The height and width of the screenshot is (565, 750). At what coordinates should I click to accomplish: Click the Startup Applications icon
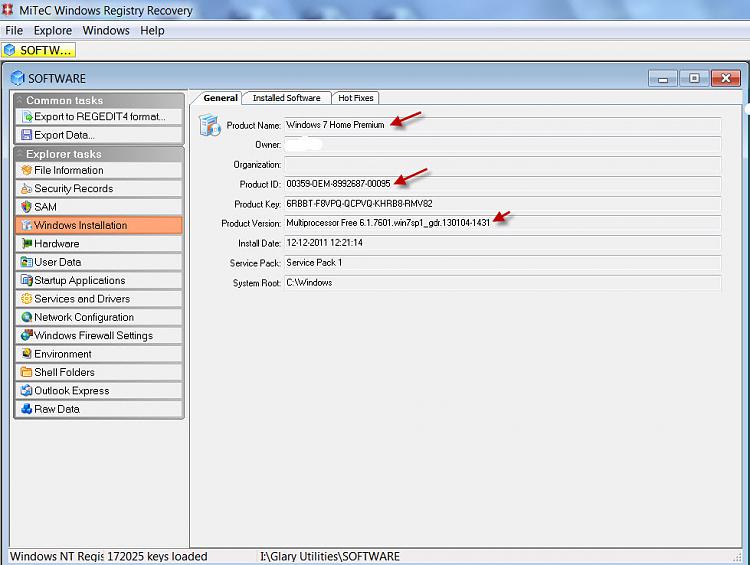point(27,280)
